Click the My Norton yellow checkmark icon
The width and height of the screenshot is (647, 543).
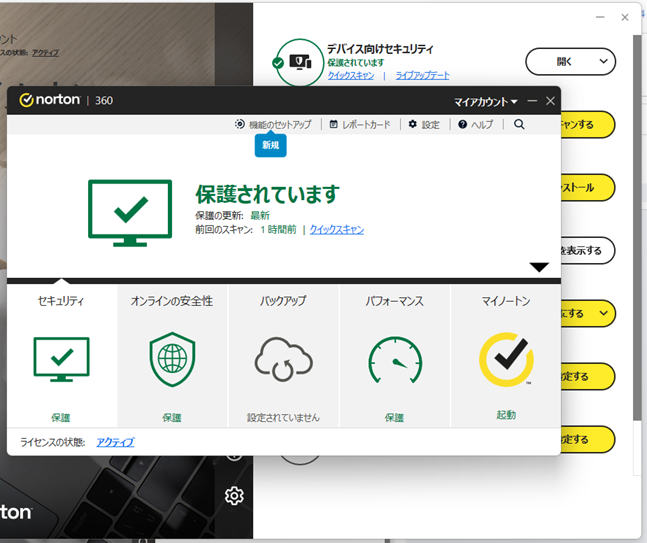pos(506,359)
